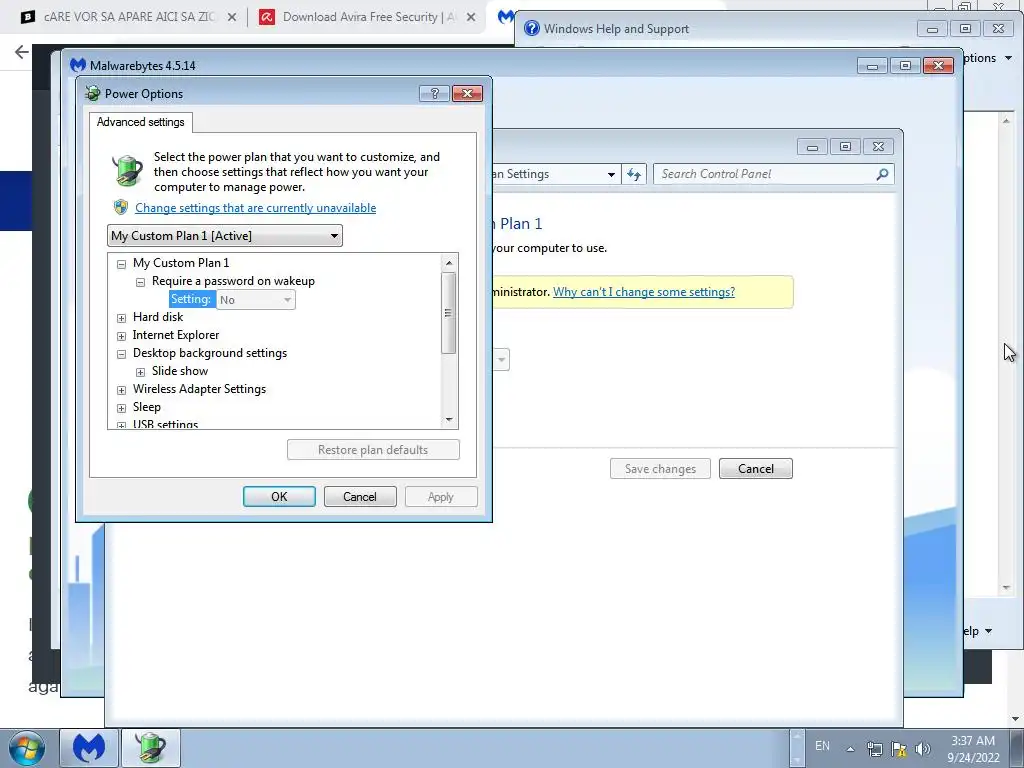Click Cancel in Edit Plan Settings window
1024x768 pixels.
tap(756, 468)
